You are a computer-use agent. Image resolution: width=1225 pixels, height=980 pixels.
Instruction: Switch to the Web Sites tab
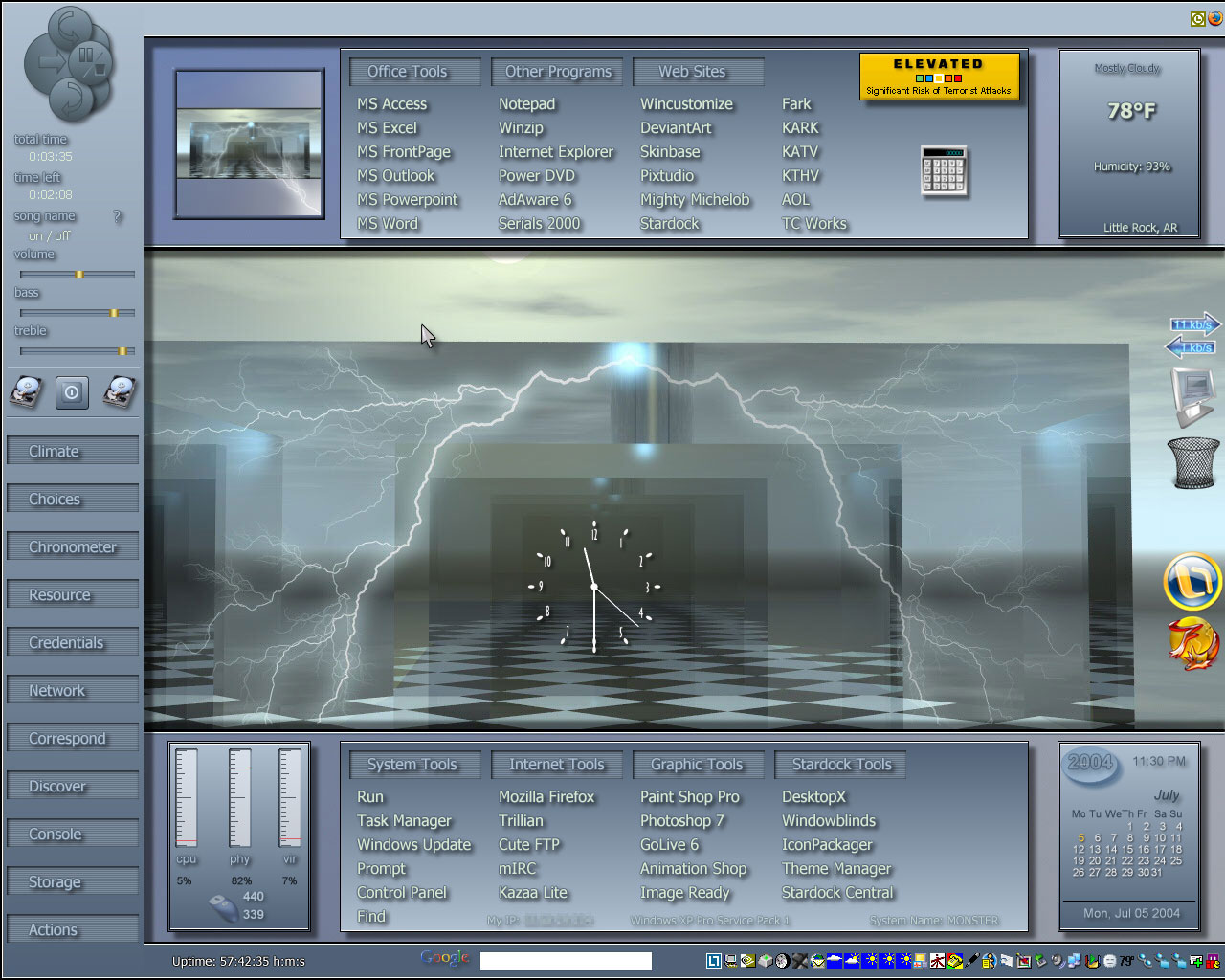699,72
